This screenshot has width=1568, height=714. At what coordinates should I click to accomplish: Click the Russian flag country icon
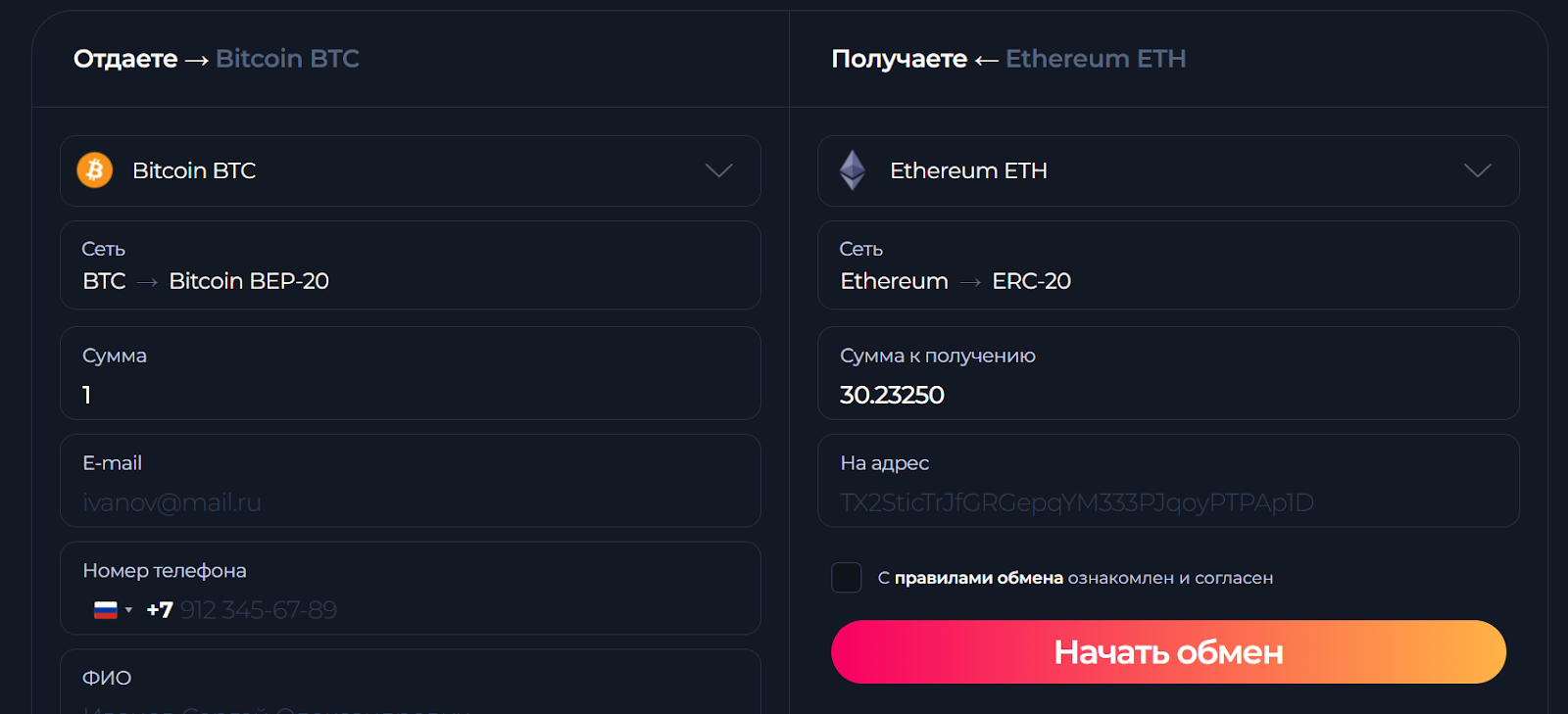106,610
